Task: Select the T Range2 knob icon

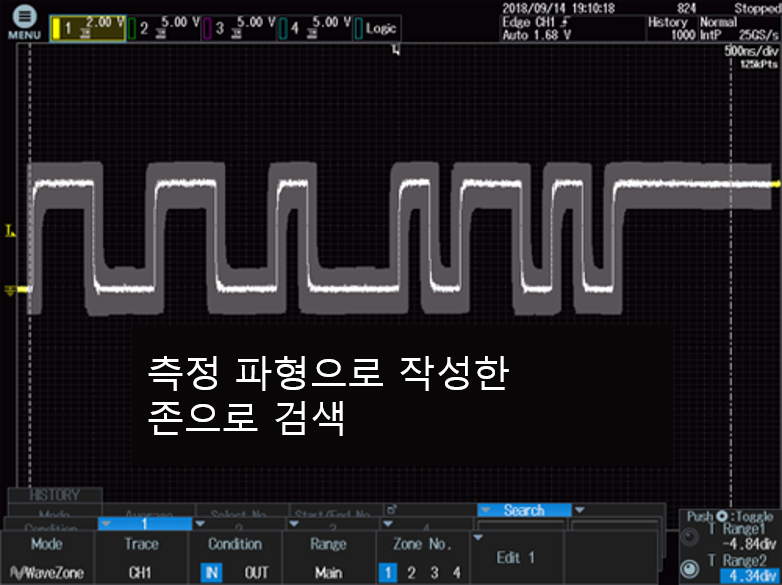Action: pos(689,569)
